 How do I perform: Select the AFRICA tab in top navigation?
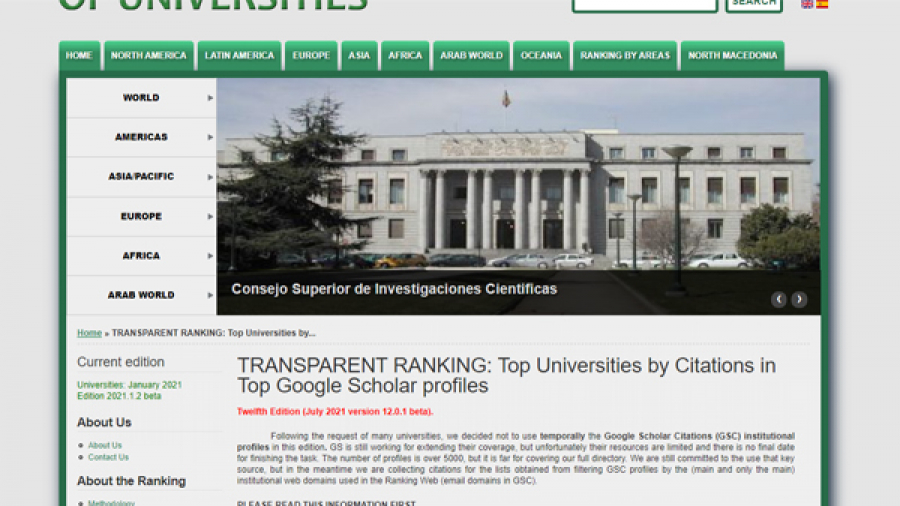coord(405,56)
